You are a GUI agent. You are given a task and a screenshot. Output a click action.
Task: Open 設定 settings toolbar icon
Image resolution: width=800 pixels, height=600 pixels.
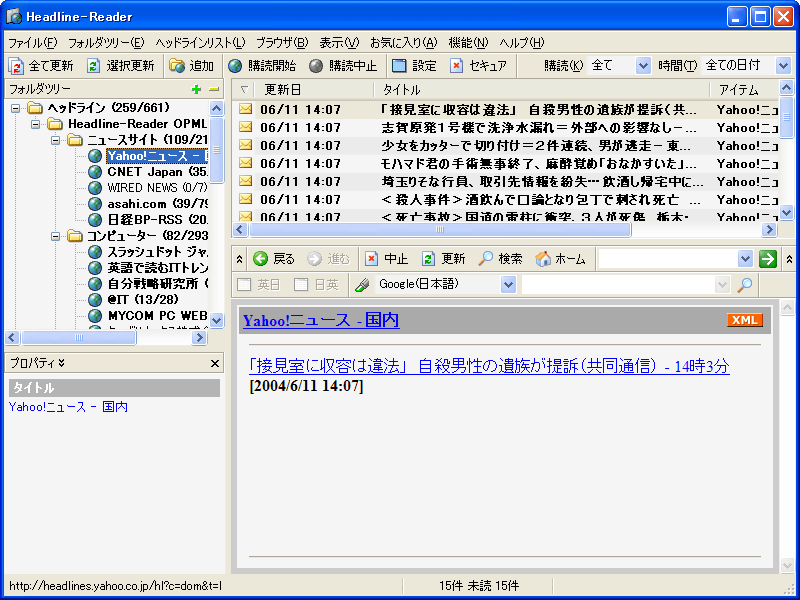[399, 66]
